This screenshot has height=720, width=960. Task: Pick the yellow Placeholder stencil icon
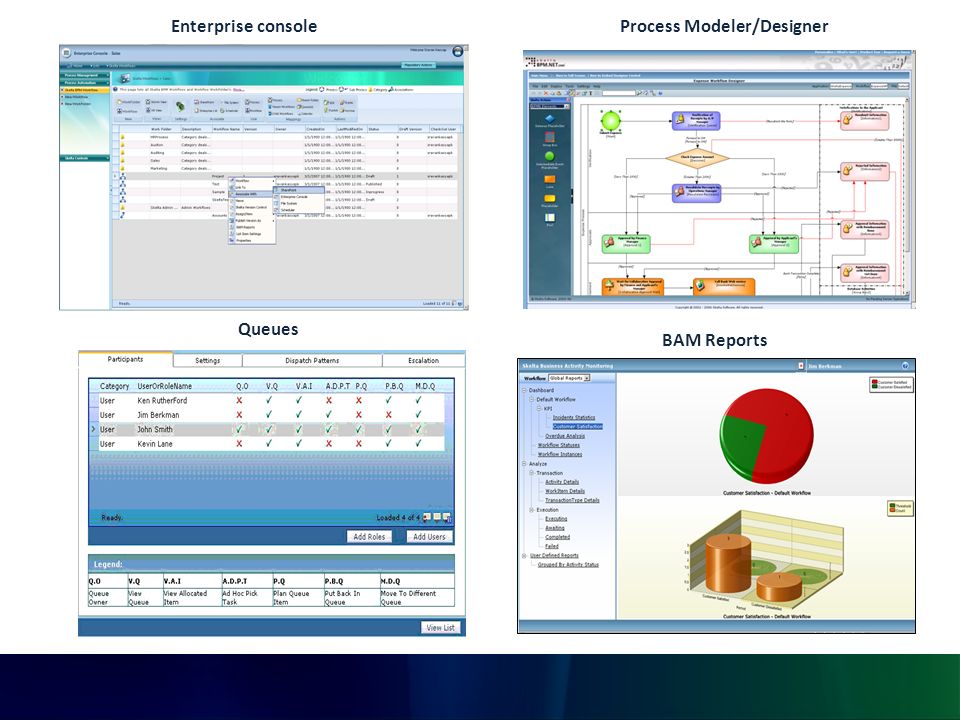tap(549, 198)
